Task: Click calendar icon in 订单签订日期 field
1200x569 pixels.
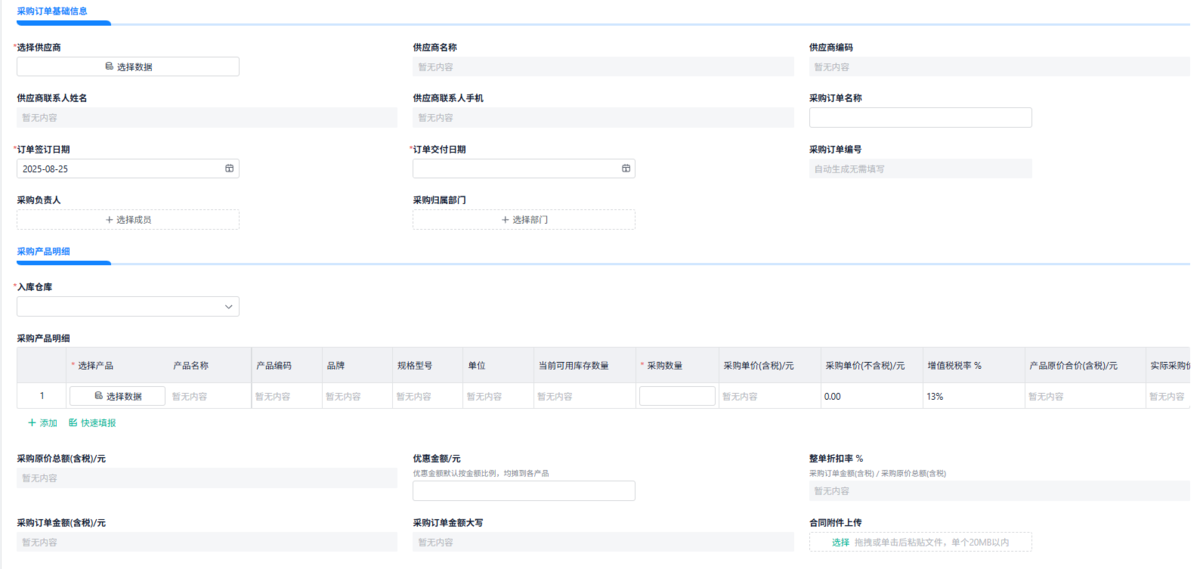Action: tap(229, 168)
